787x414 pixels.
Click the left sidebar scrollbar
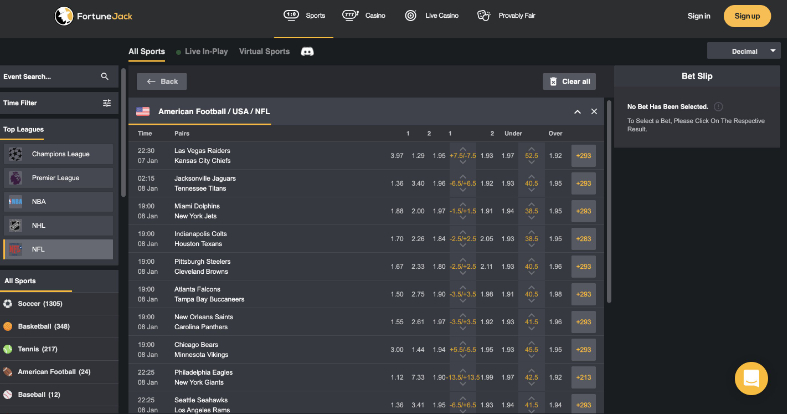123,132
